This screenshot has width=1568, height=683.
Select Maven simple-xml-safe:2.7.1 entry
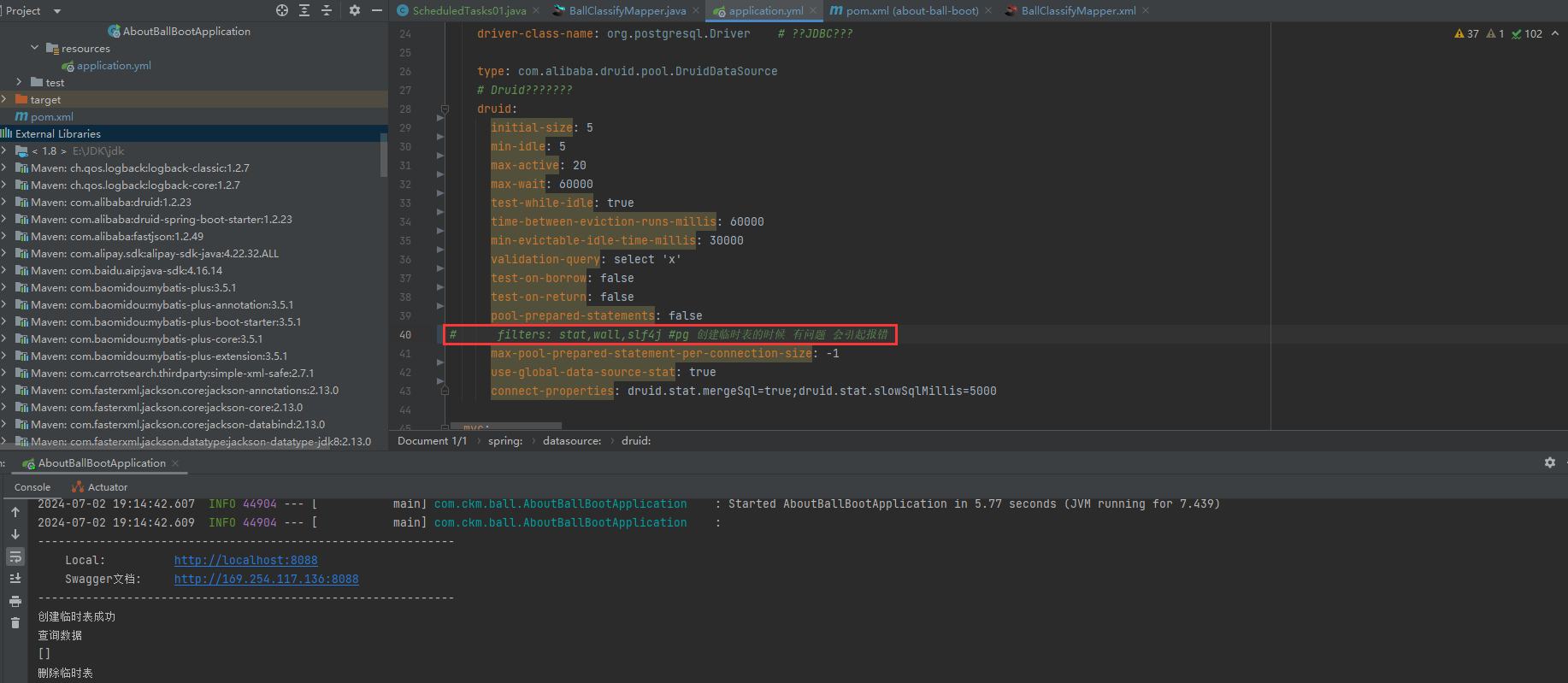[173, 374]
